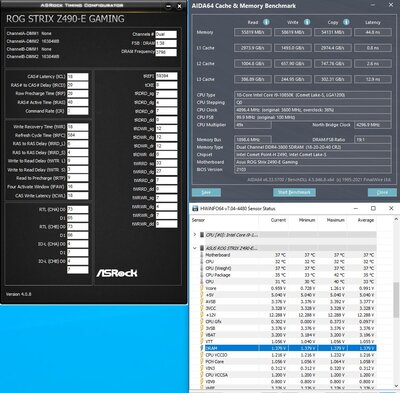
Task: Click the chip icon of CPU [#0] node
Action: point(202,235)
